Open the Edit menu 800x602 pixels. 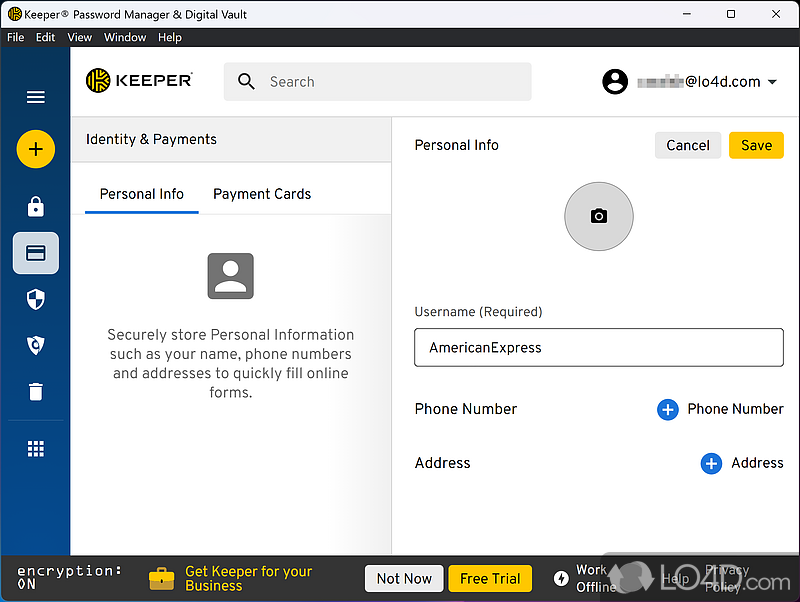45,37
